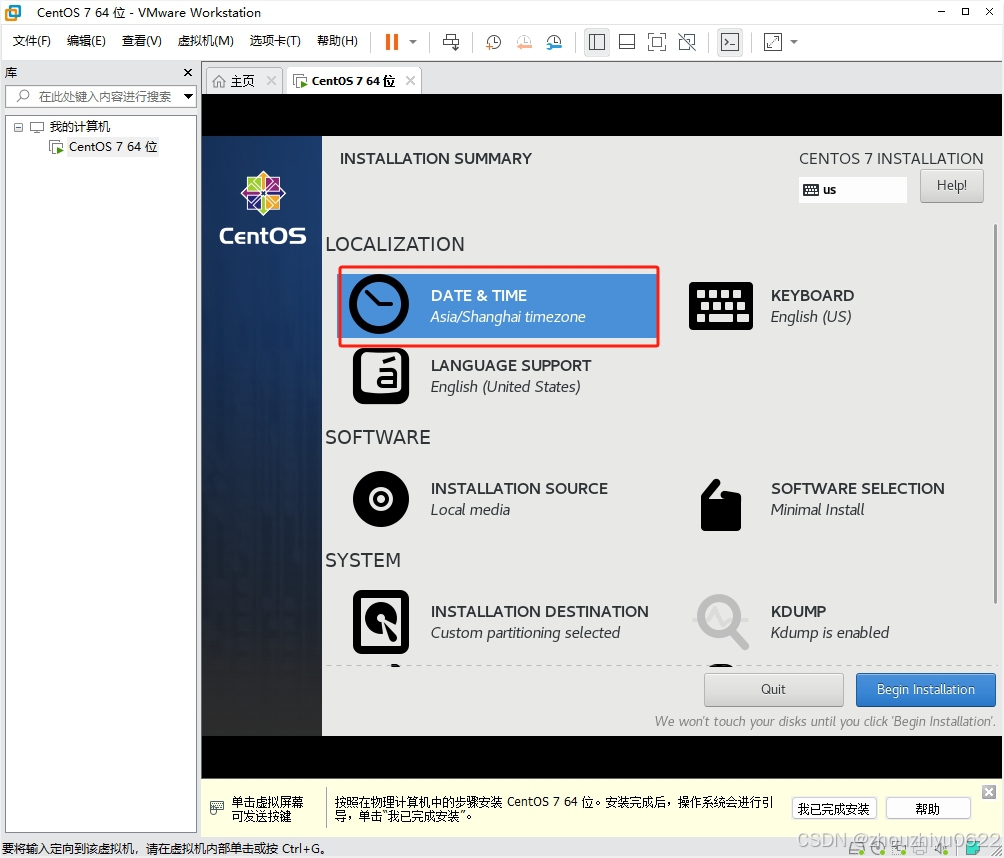Open the stretch display dropdown arrow

click(x=794, y=42)
